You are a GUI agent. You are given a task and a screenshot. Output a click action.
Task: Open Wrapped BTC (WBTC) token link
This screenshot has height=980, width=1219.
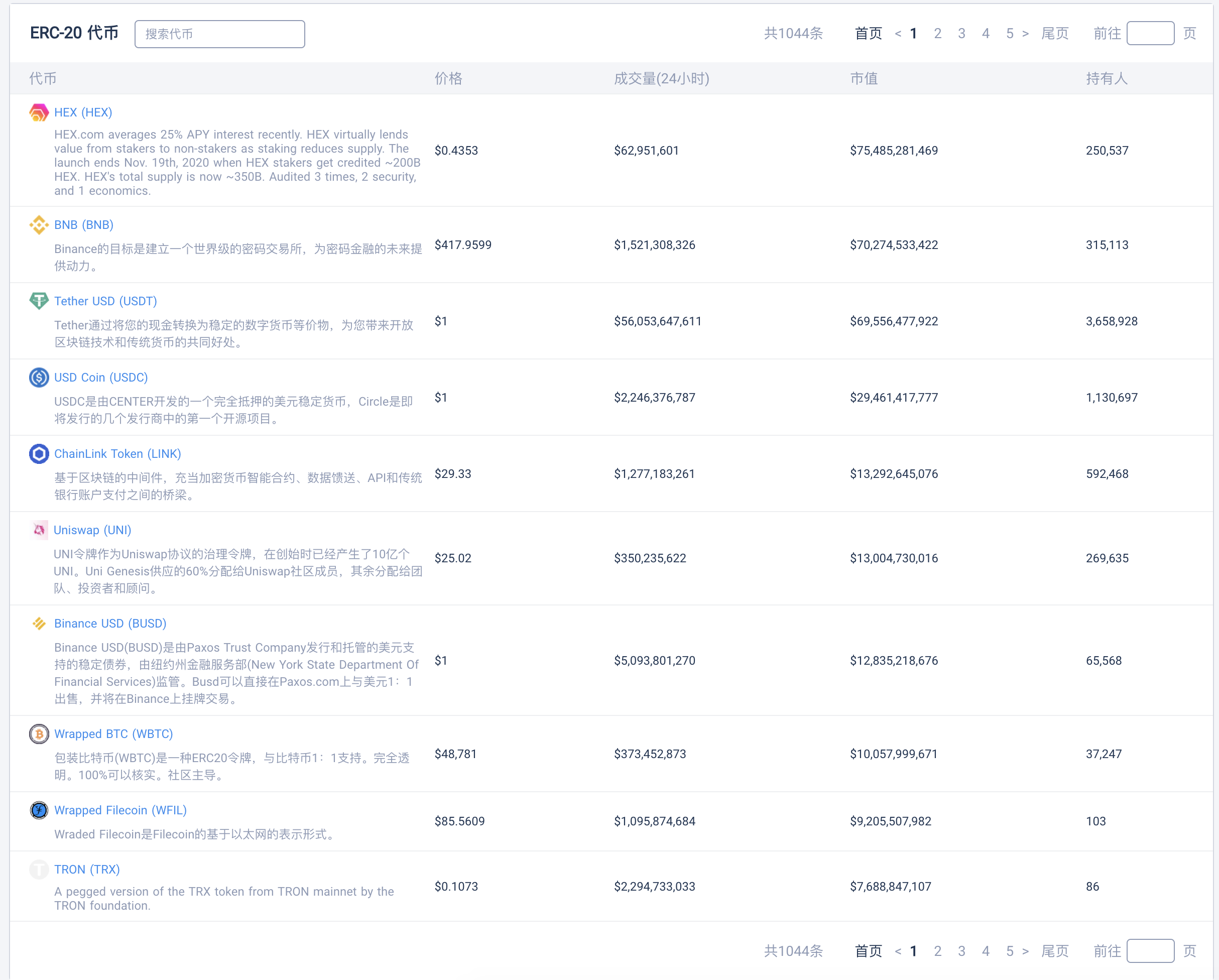(x=113, y=733)
